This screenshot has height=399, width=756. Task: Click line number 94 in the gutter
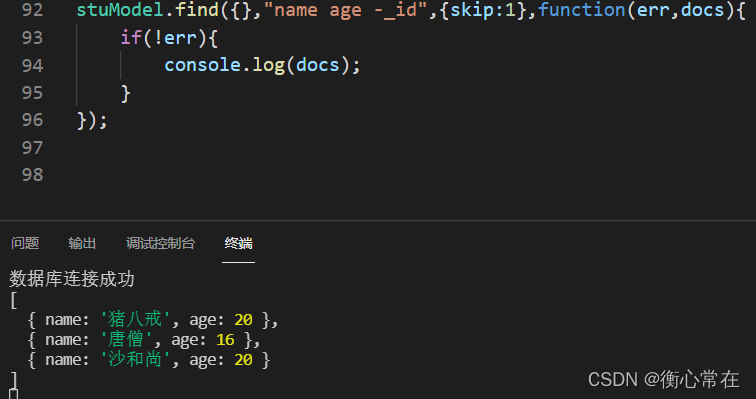coord(32,65)
